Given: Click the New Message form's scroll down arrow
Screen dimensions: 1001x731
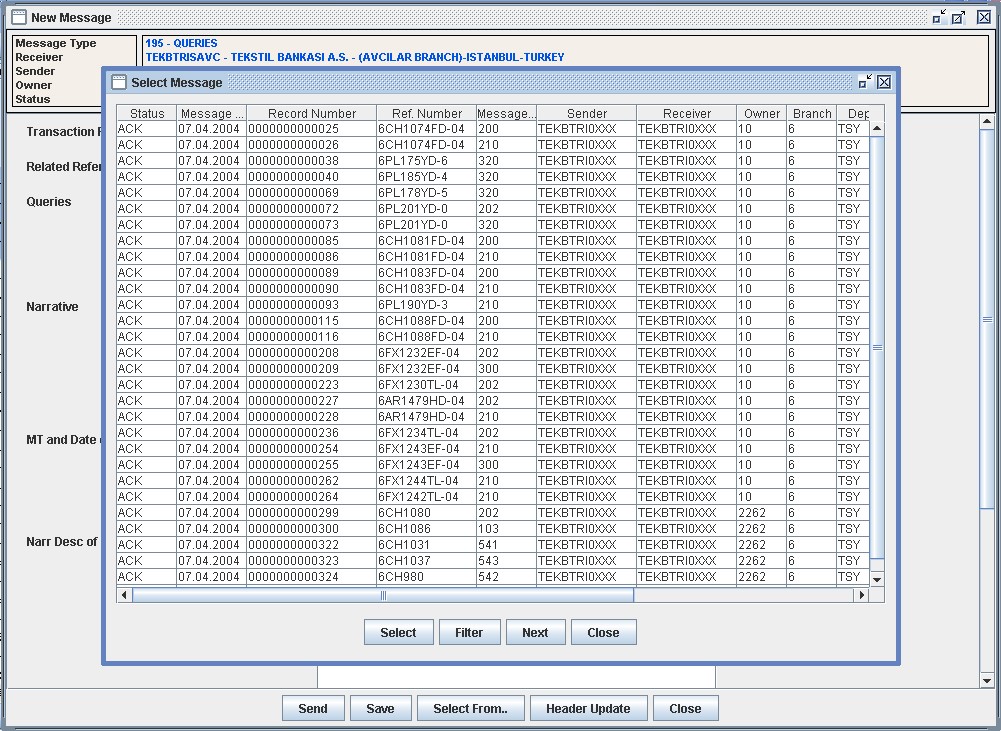Looking at the screenshot, I should 987,681.
